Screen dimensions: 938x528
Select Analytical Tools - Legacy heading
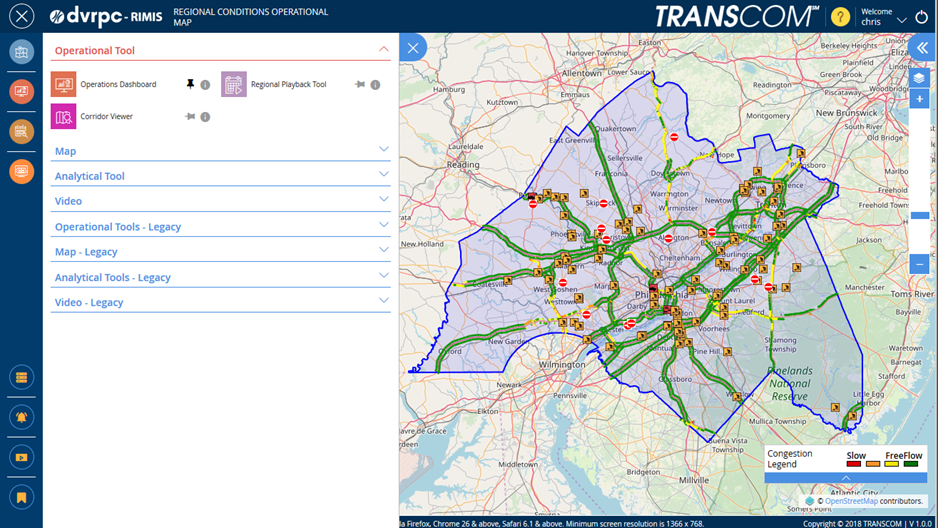click(x=112, y=277)
